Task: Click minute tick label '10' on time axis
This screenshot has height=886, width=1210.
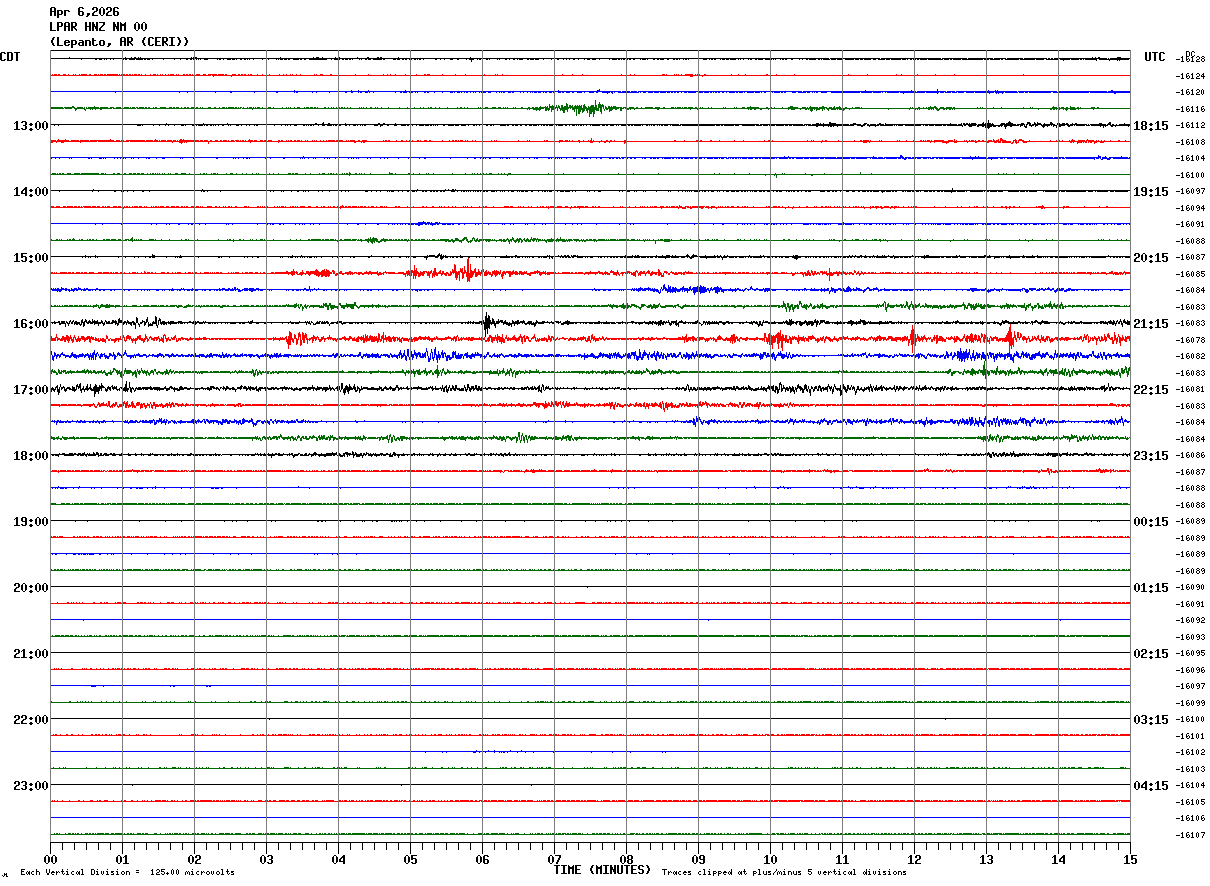Action: (770, 860)
